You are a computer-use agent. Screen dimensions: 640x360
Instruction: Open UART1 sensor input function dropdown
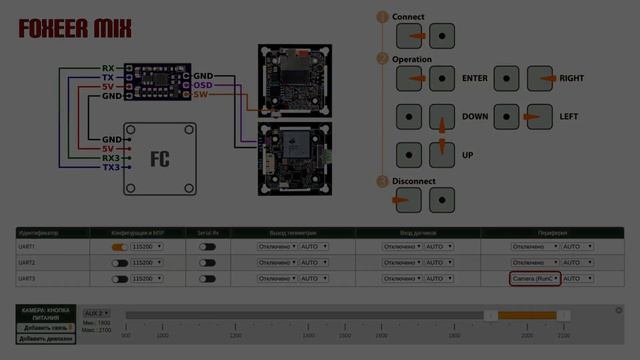click(x=402, y=247)
